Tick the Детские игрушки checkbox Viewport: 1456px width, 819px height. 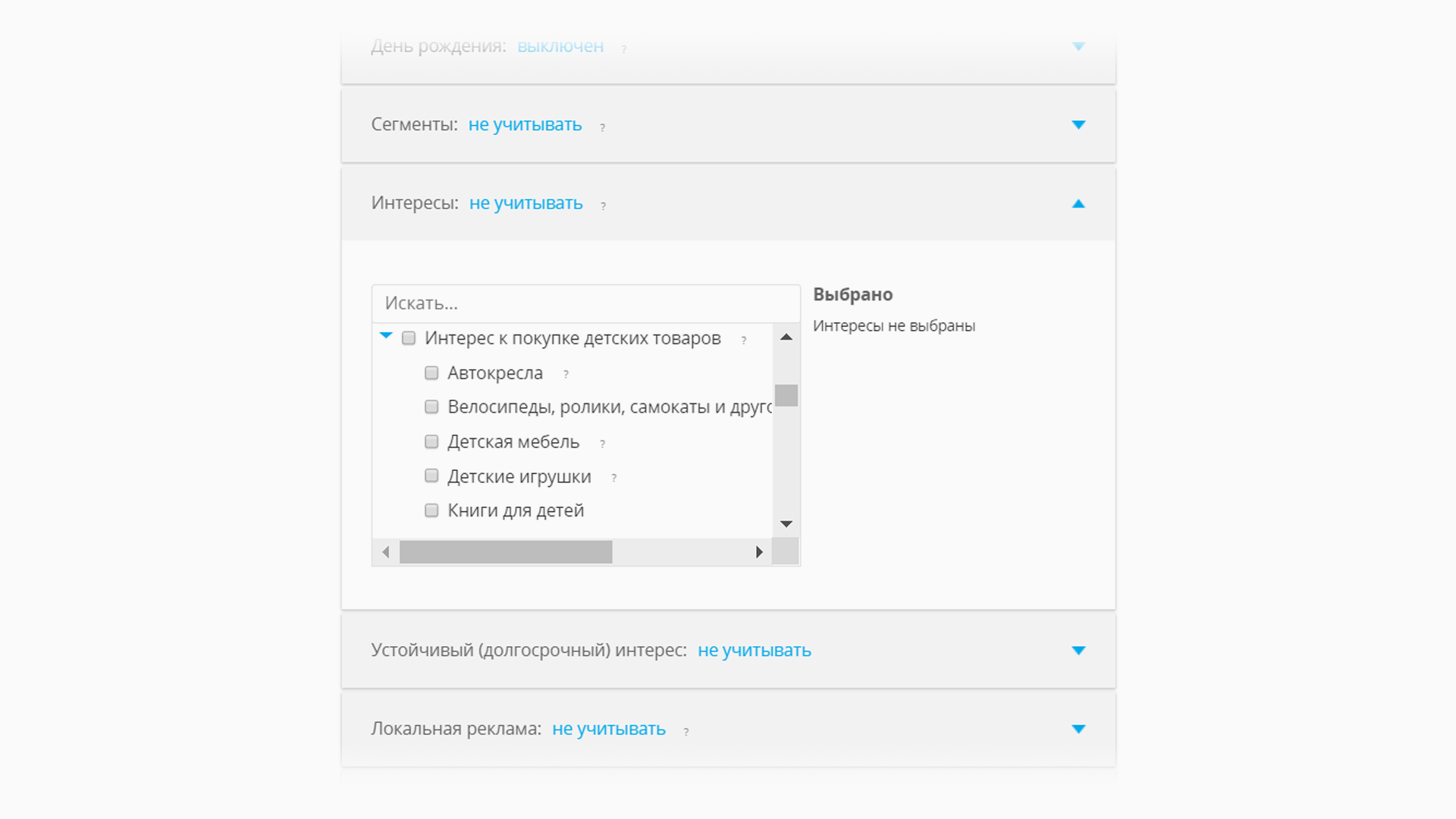[x=431, y=476]
